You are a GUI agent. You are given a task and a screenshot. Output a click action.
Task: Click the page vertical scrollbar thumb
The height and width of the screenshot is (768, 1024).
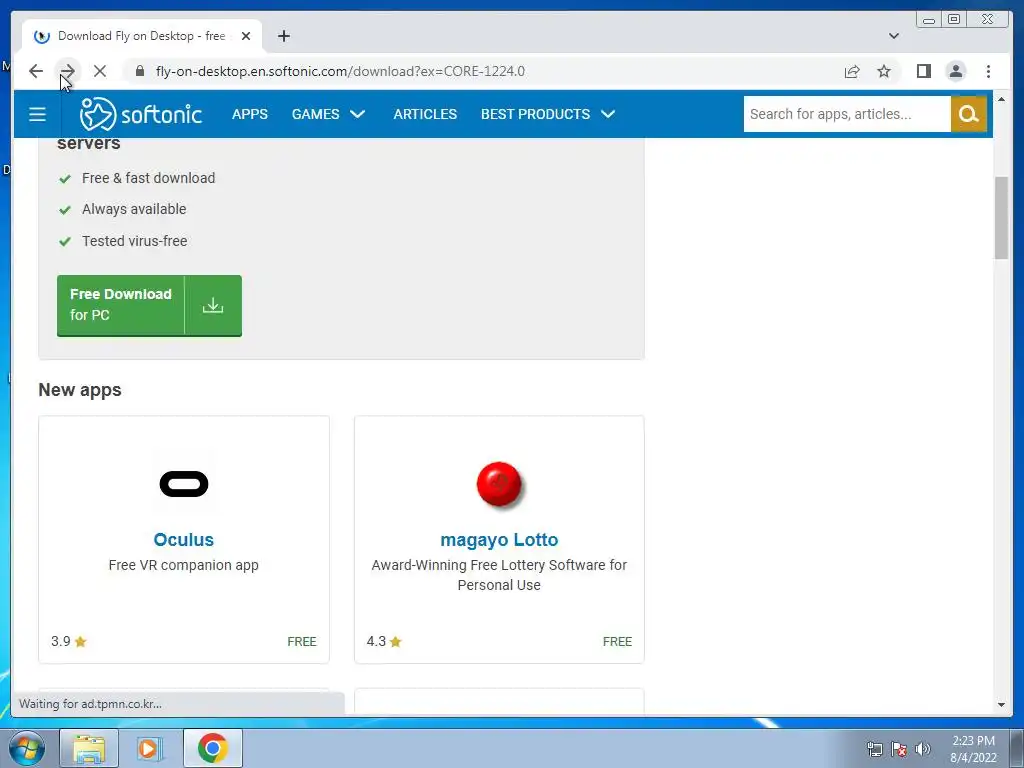point(1001,217)
